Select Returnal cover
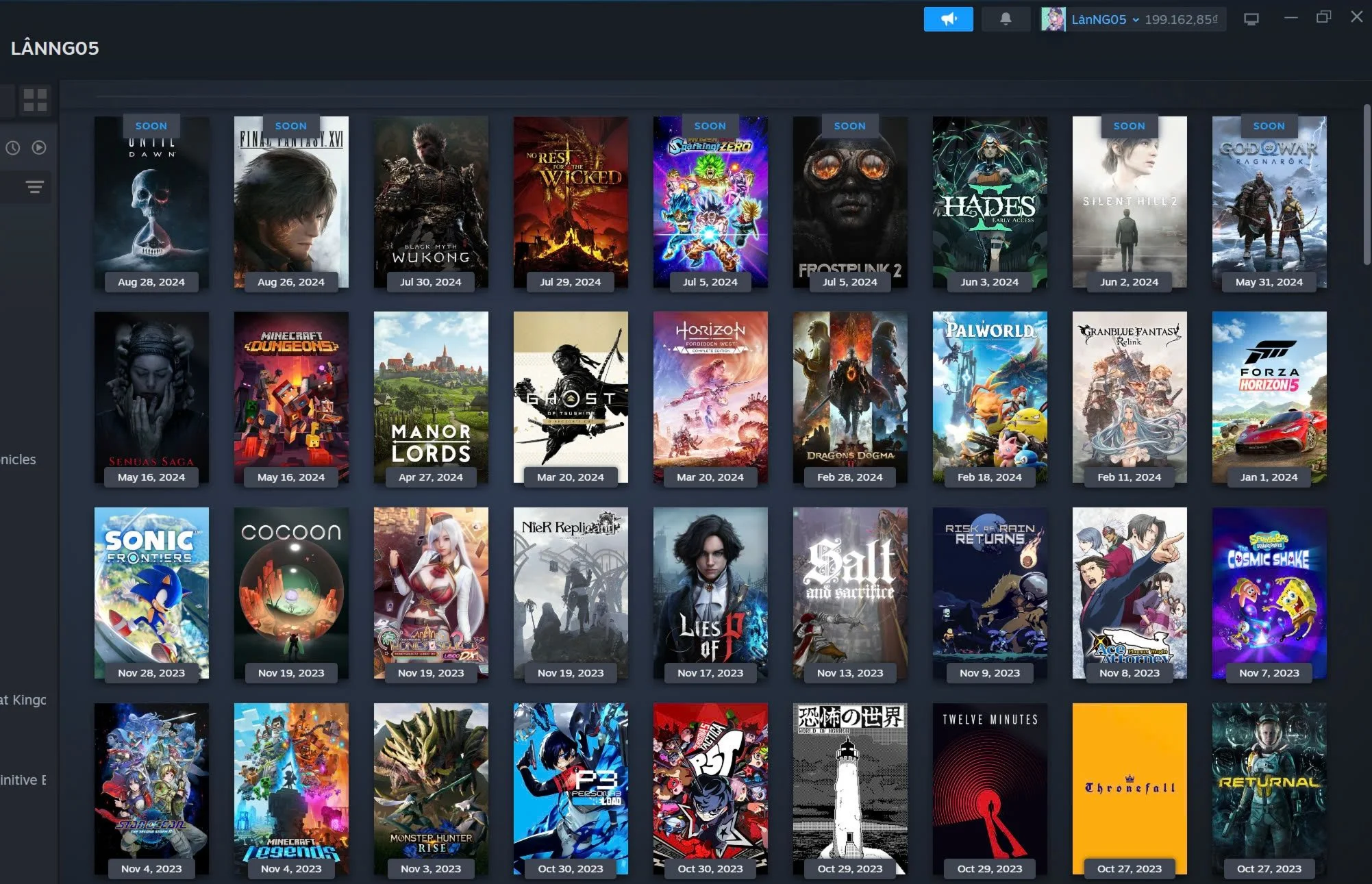 (x=1269, y=789)
